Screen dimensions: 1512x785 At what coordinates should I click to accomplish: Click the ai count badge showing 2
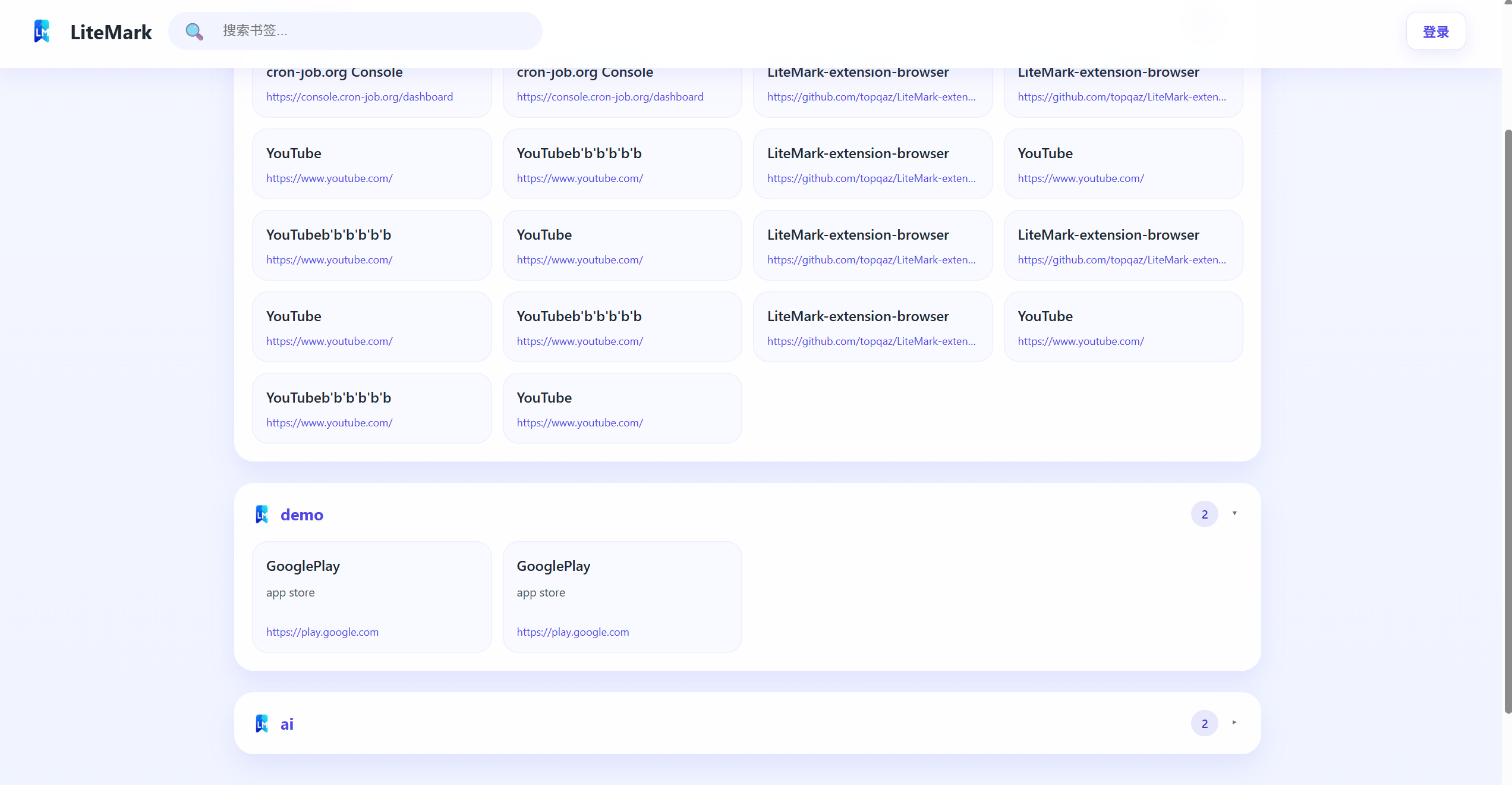(1204, 724)
